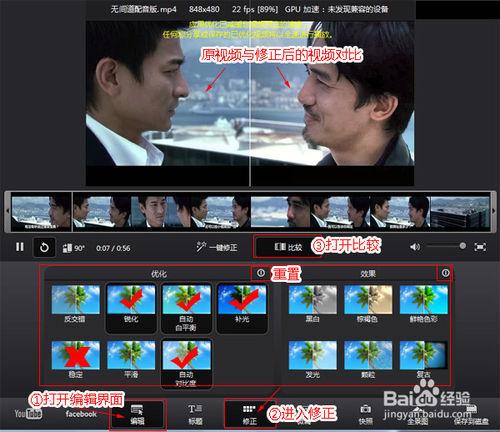Click the loop replay icon
Screen dimensions: 500x432
pos(44,247)
